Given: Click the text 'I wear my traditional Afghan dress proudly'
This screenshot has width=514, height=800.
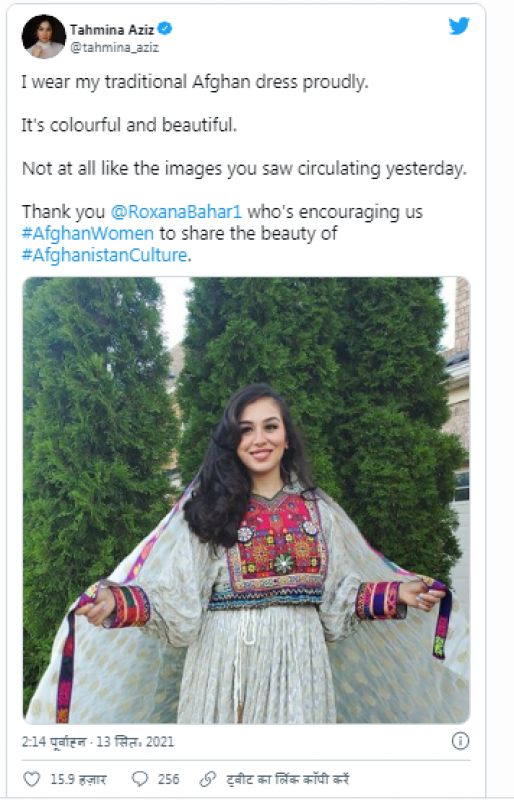Looking at the screenshot, I should [x=194, y=82].
